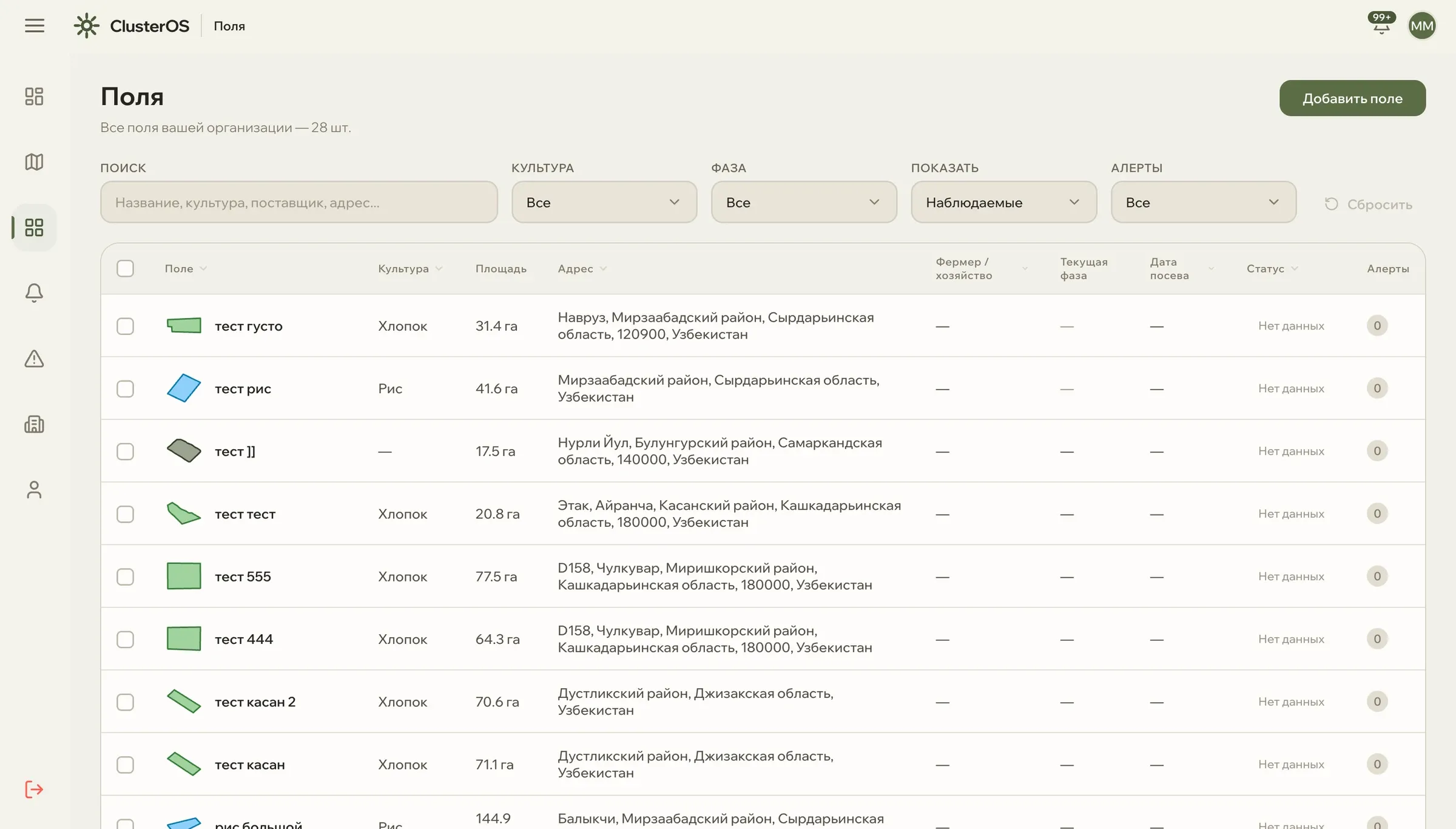Open the organization building icon in sidebar
The height and width of the screenshot is (829, 1456).
34,424
